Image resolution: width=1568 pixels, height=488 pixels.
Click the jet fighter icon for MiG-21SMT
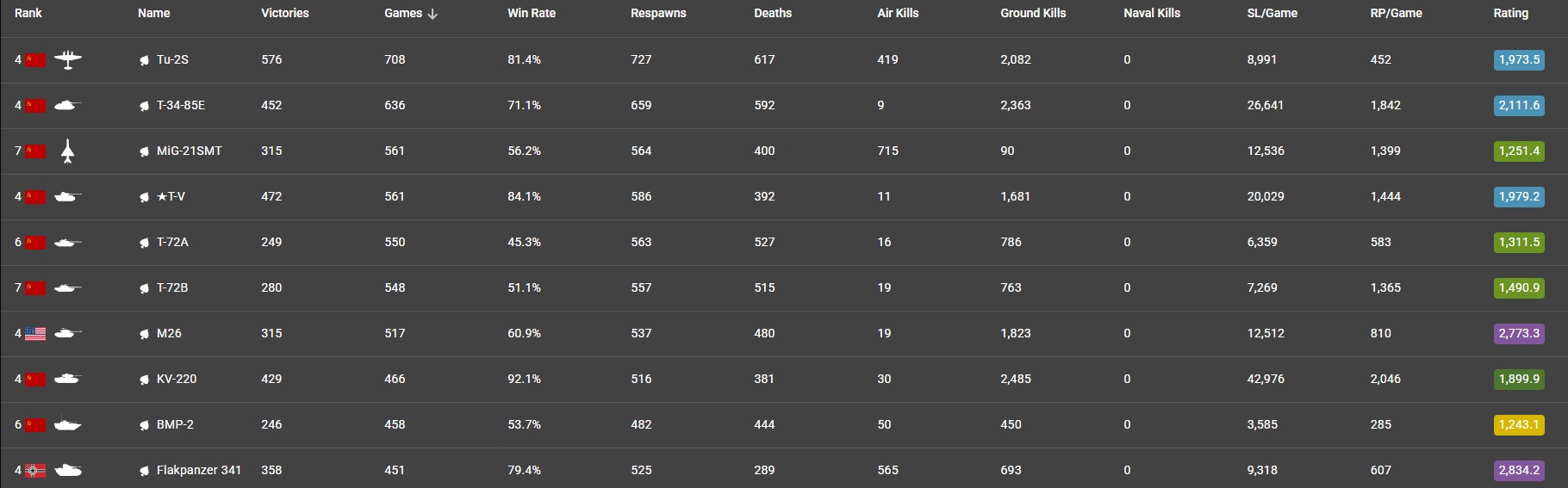pos(68,151)
